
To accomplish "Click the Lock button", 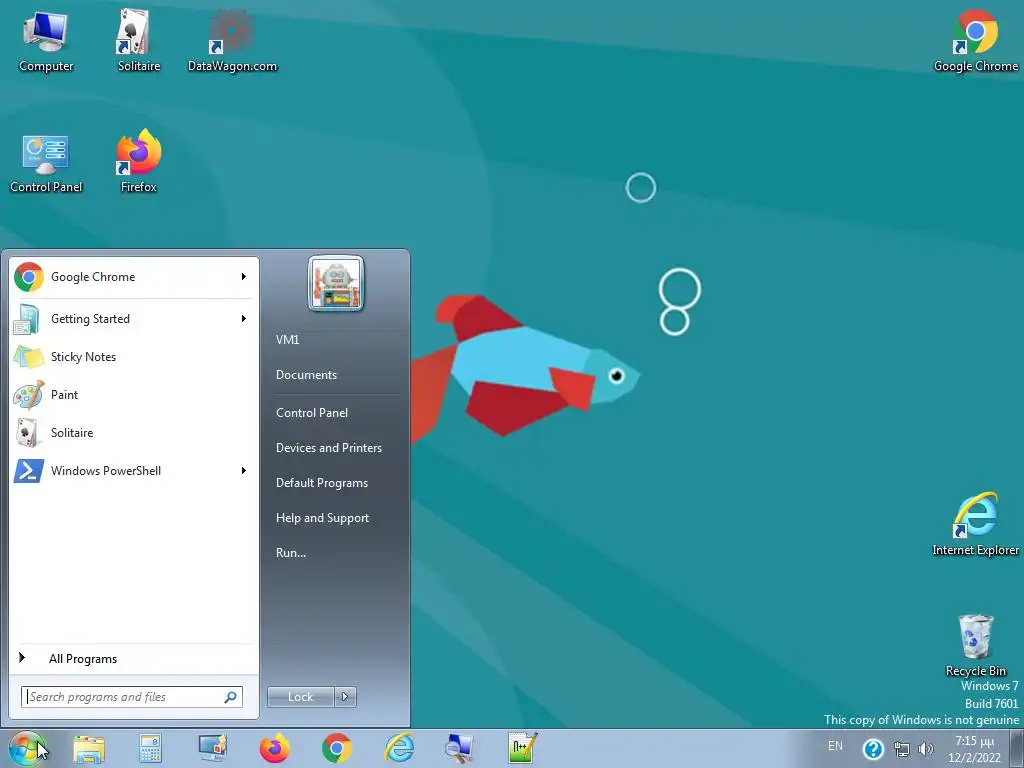I will 301,697.
